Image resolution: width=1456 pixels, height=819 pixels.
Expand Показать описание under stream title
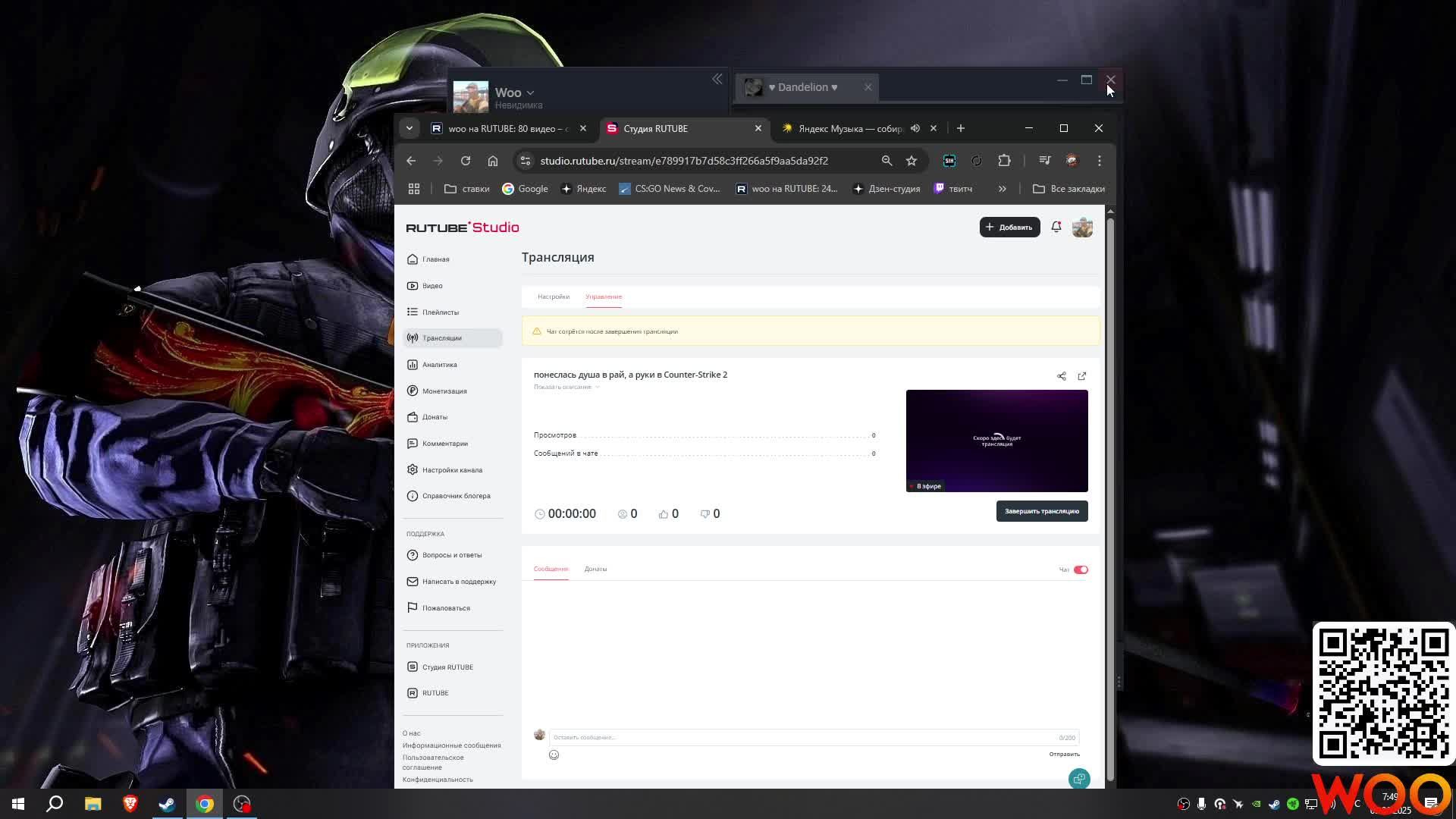click(566, 387)
